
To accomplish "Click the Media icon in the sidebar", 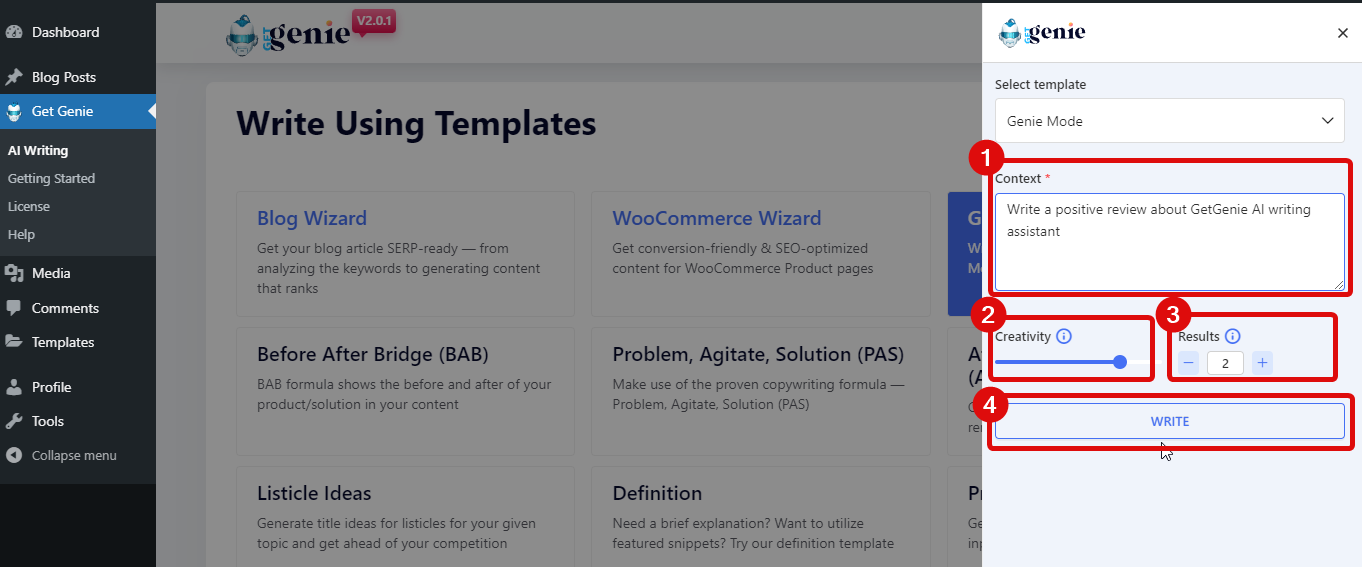I will click(x=14, y=273).
